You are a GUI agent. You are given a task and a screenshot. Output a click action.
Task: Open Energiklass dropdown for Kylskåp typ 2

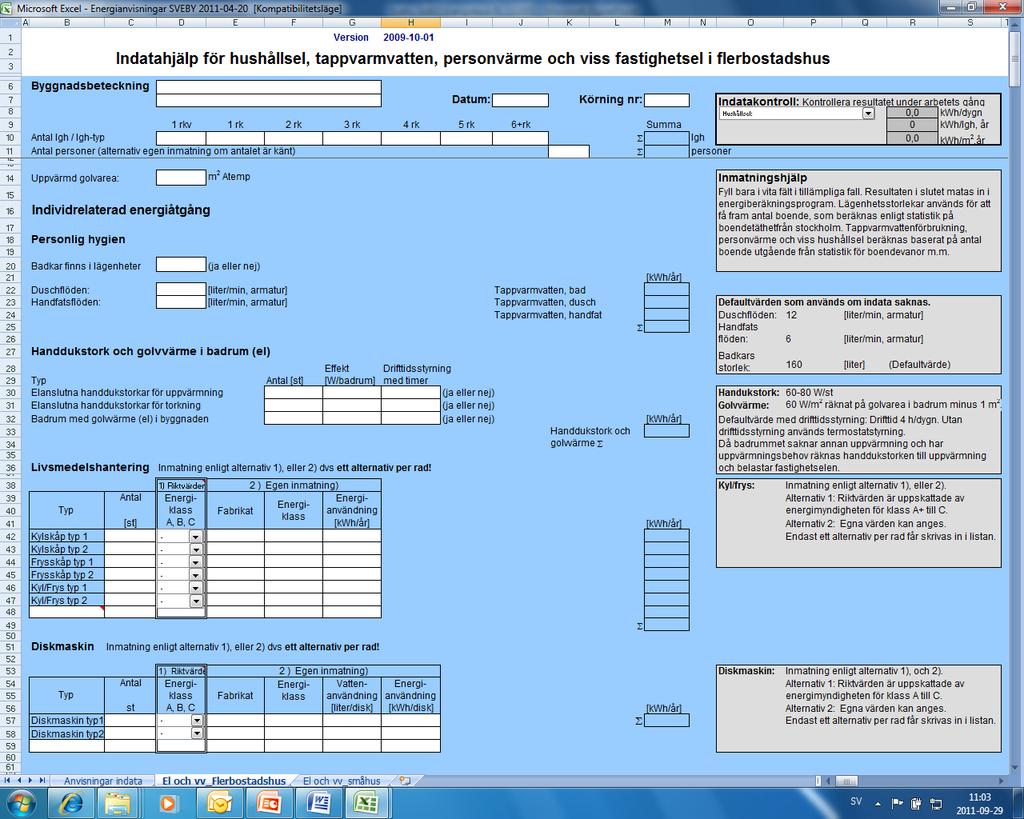pyautogui.click(x=196, y=549)
